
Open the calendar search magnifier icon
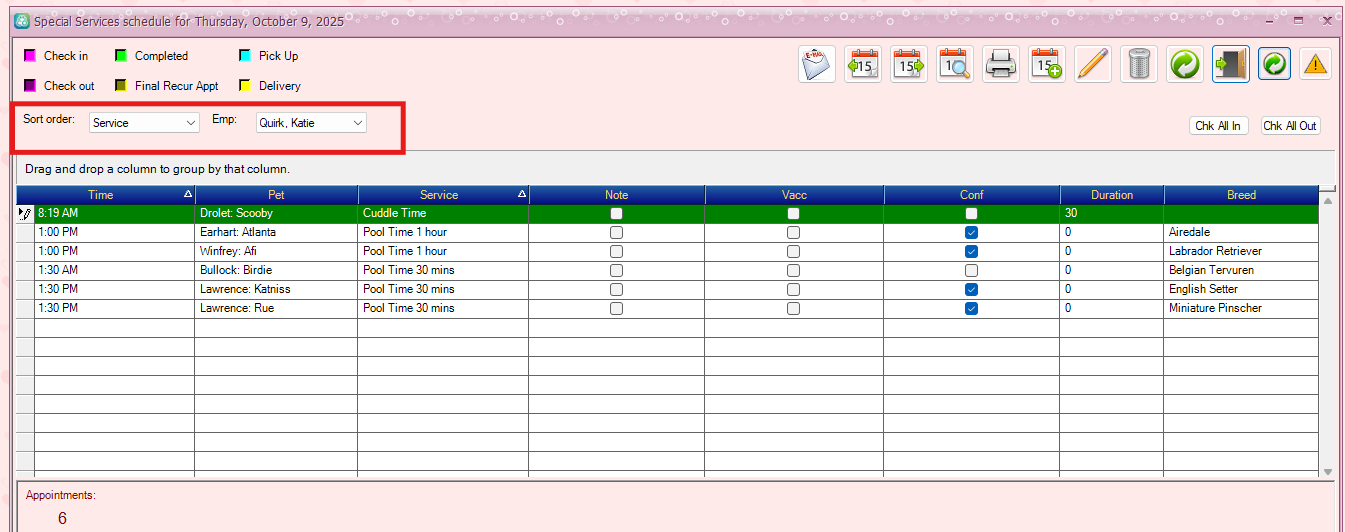pyautogui.click(x=955, y=65)
